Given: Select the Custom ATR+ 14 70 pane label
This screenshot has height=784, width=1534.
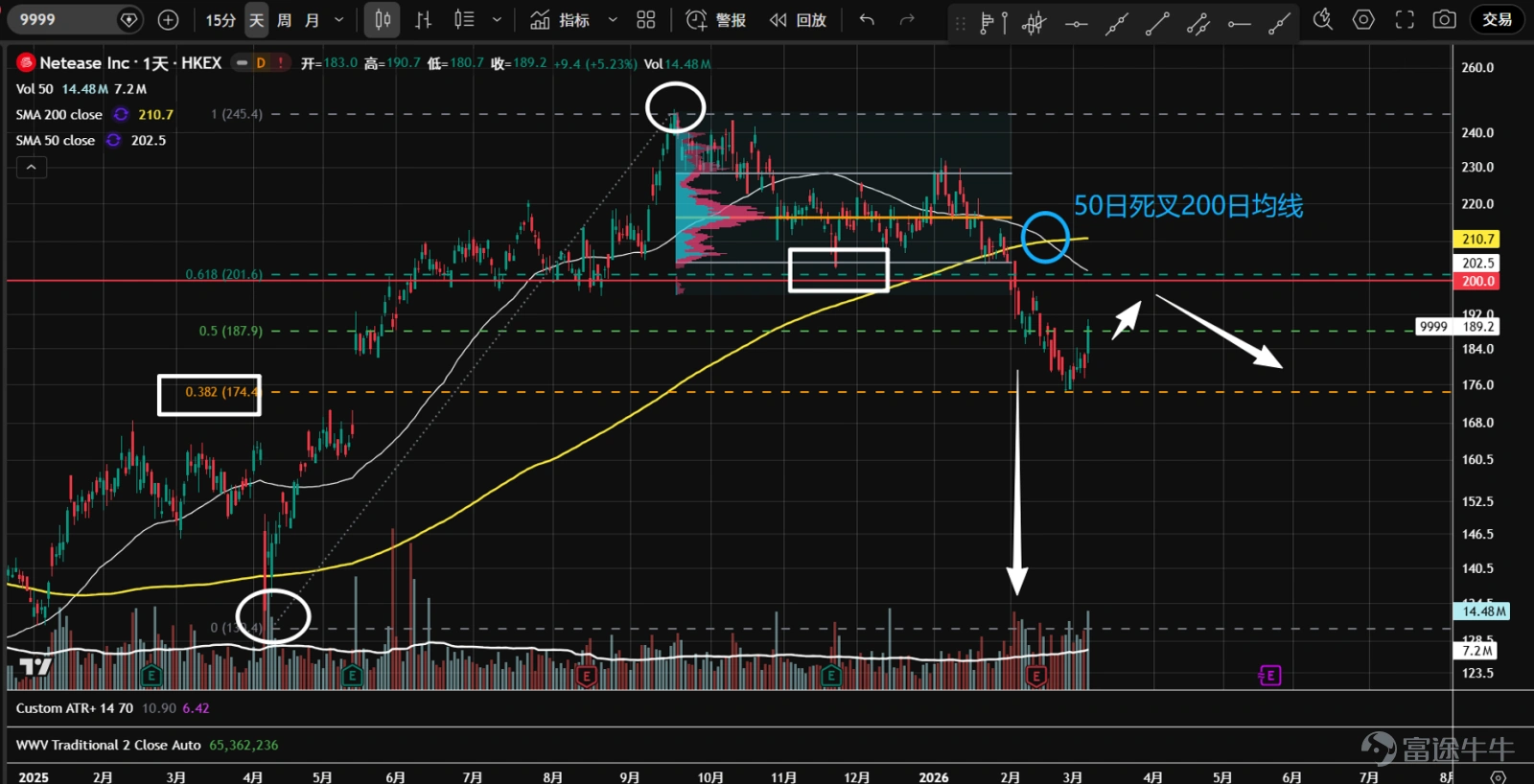Looking at the screenshot, I should pos(75,708).
